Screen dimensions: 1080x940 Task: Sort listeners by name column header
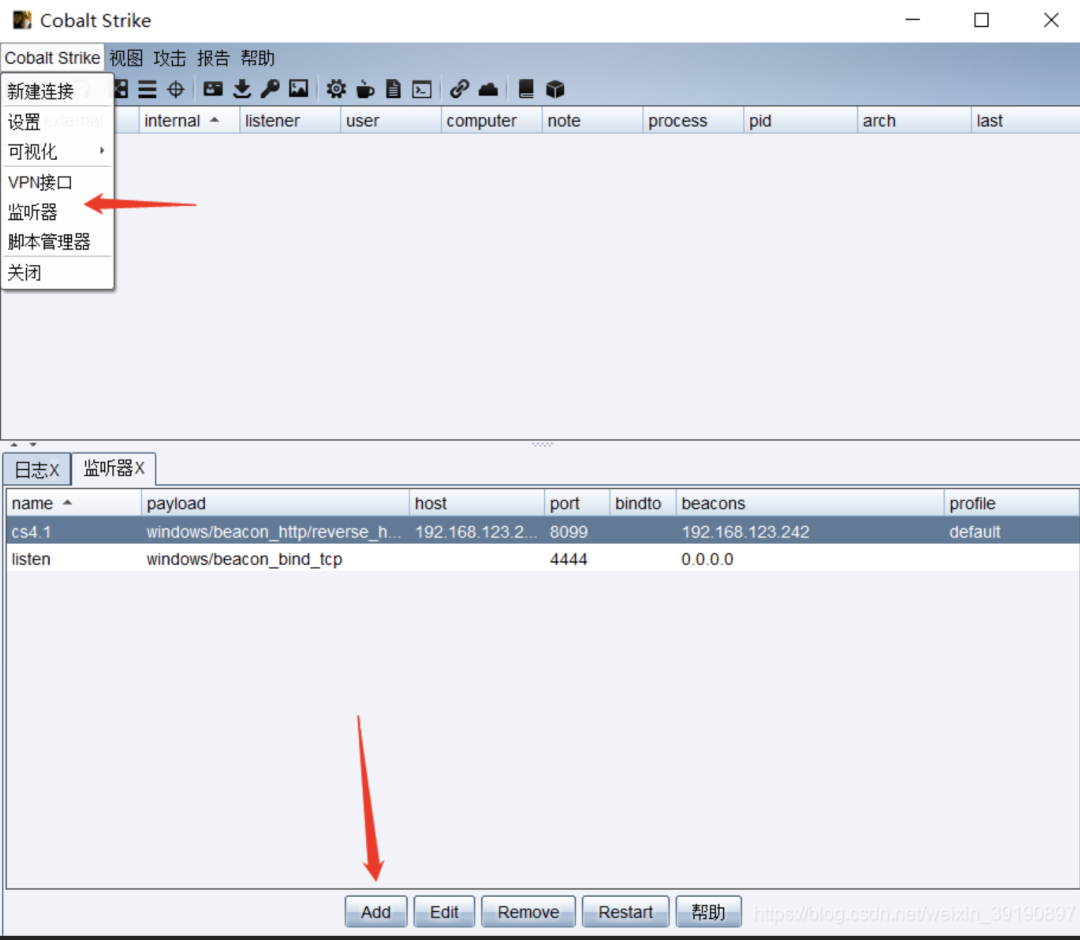coord(74,503)
